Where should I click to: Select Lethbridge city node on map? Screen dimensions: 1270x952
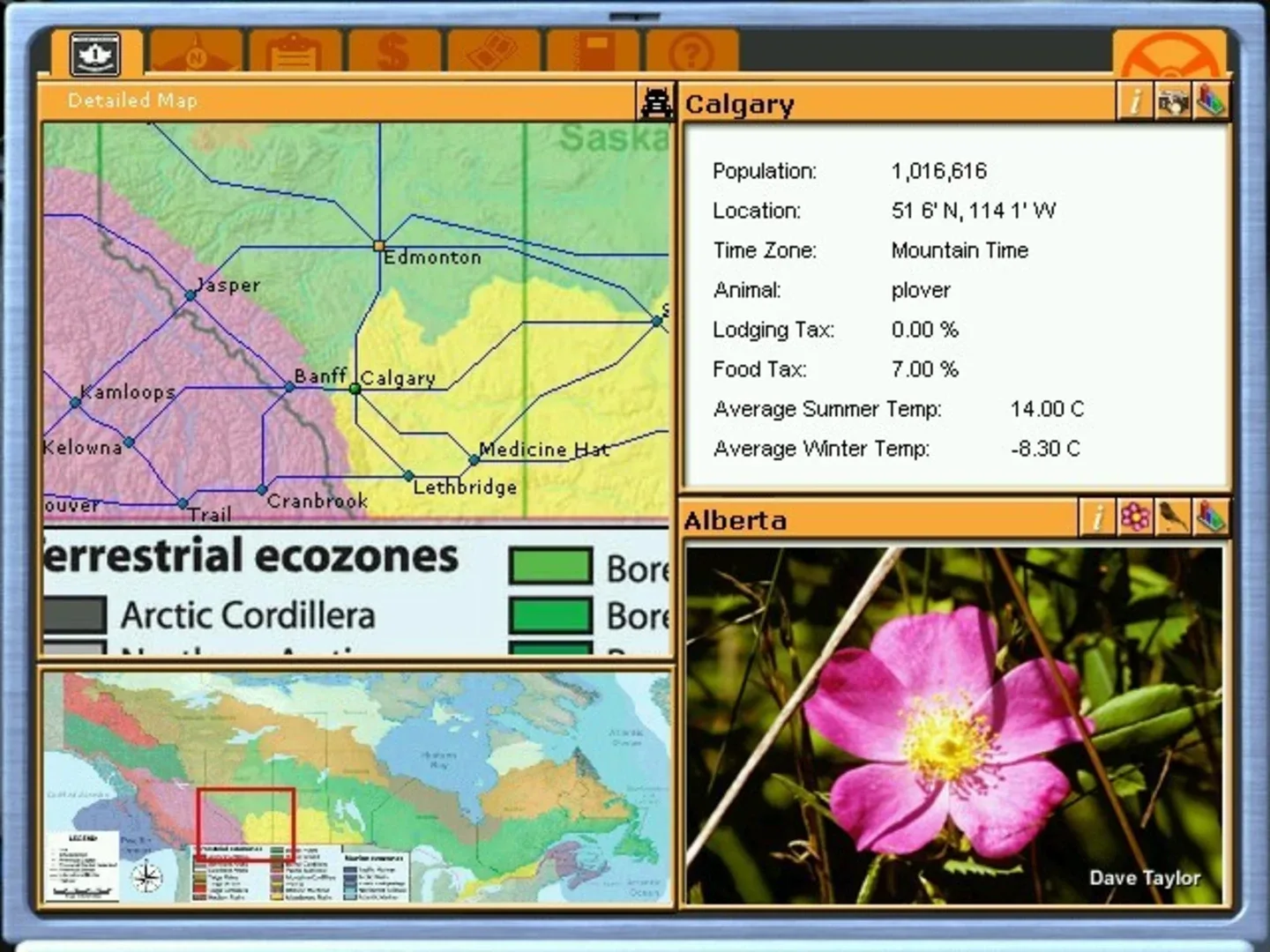coord(408,475)
